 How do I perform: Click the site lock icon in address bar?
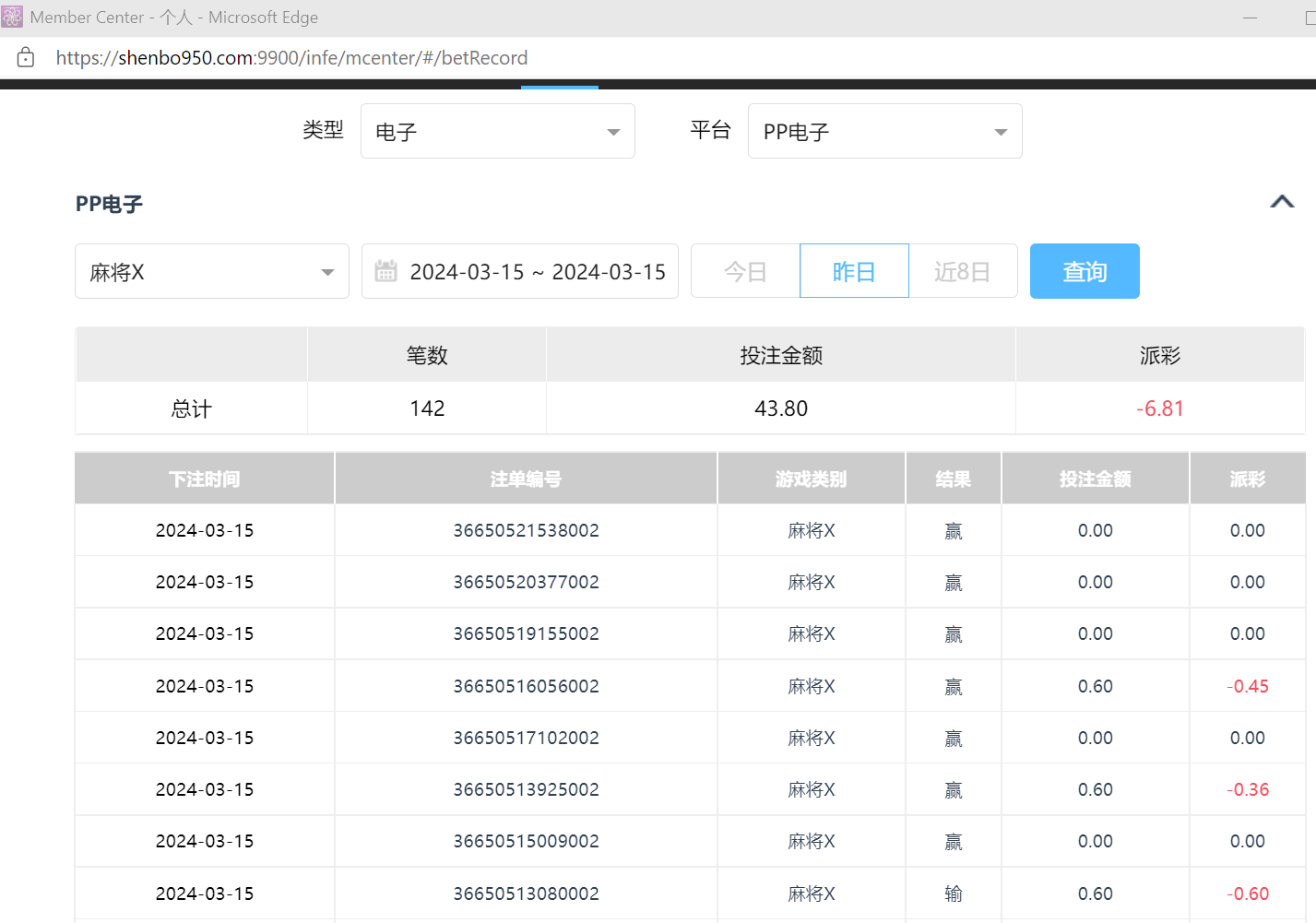[26, 57]
